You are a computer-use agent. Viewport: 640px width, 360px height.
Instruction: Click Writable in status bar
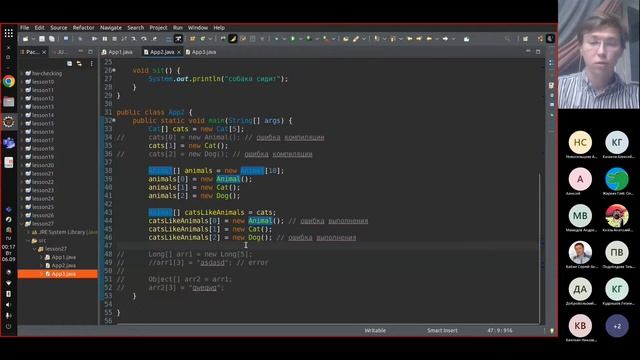click(x=375, y=331)
